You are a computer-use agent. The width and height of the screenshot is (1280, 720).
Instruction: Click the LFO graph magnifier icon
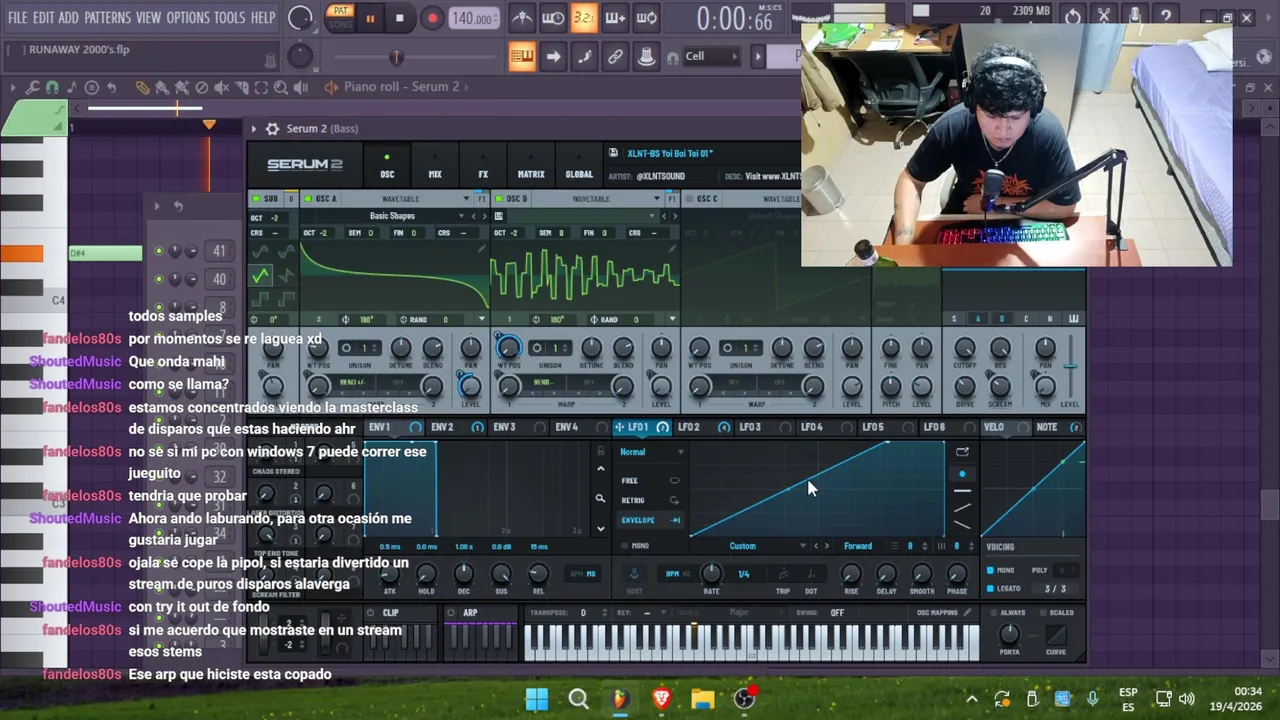point(600,498)
